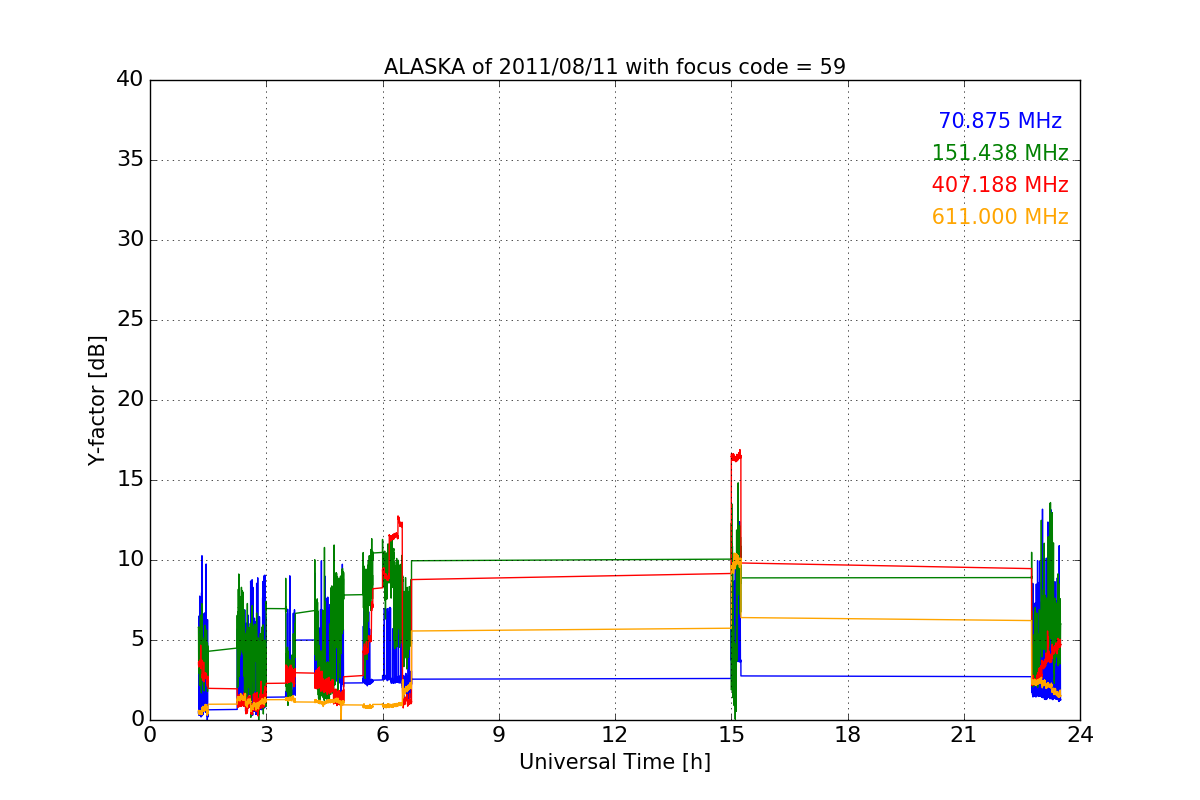Click the y-axis tick label 25
The image size is (1200, 800).
tap(130, 320)
